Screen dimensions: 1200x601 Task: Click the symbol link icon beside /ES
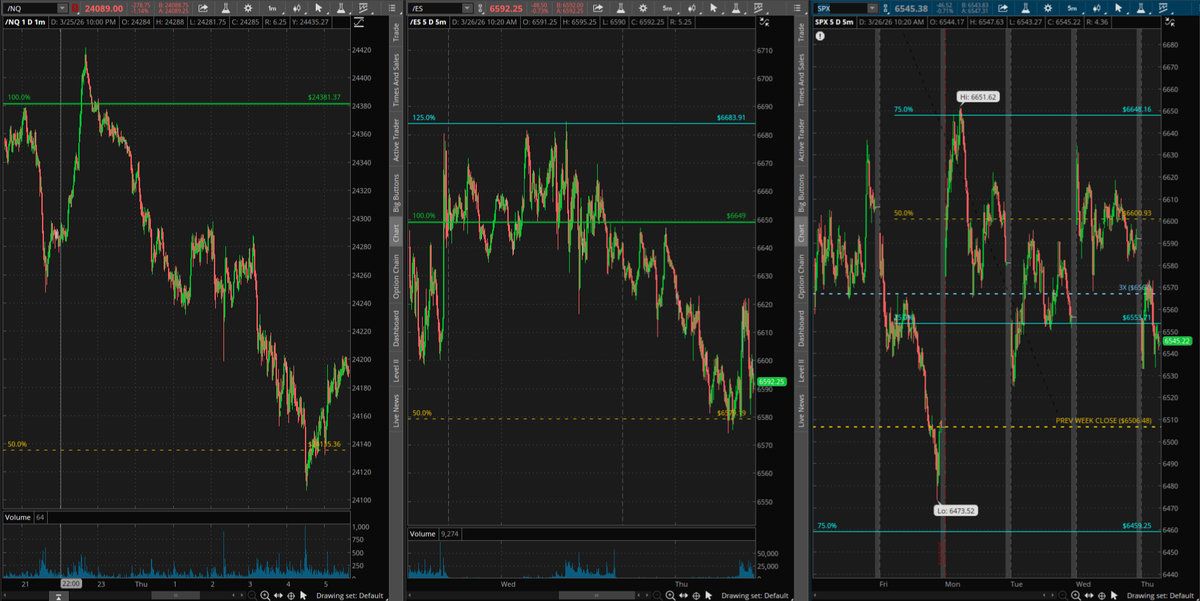[x=480, y=8]
